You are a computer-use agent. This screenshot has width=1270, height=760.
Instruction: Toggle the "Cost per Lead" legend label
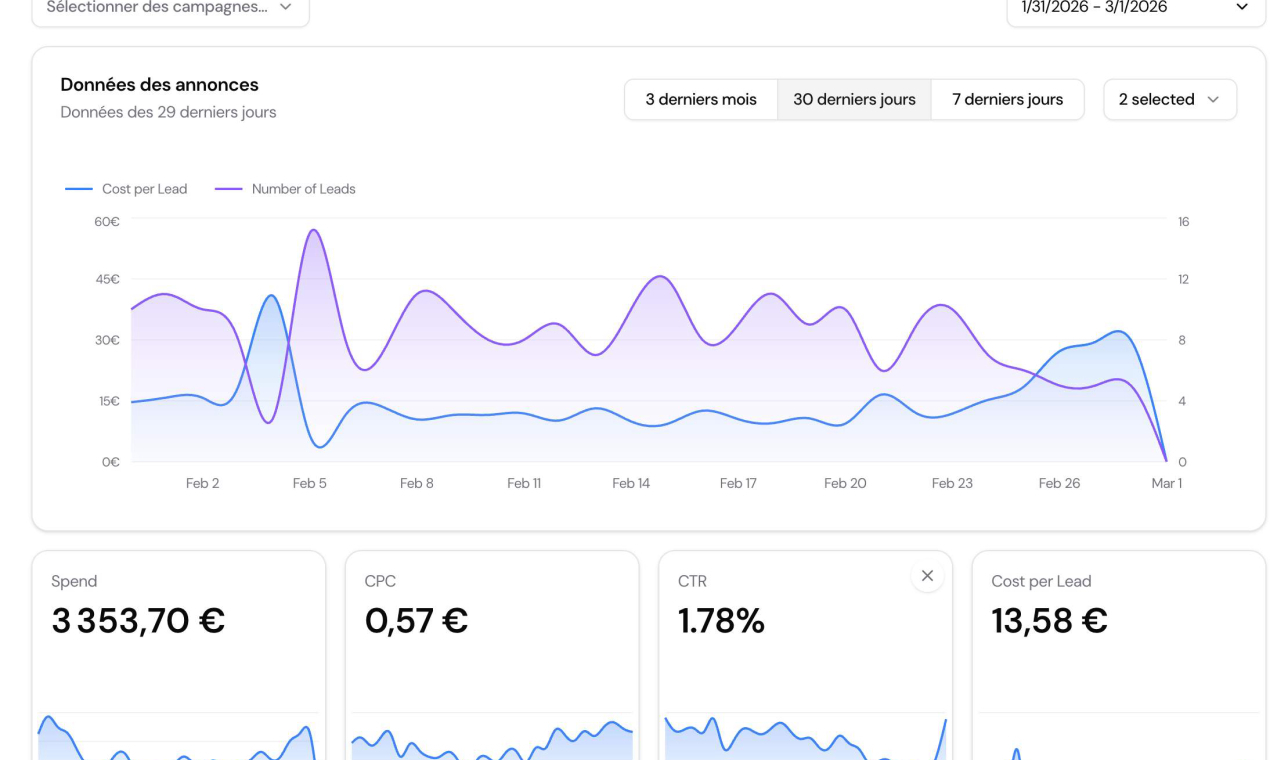[x=144, y=189]
